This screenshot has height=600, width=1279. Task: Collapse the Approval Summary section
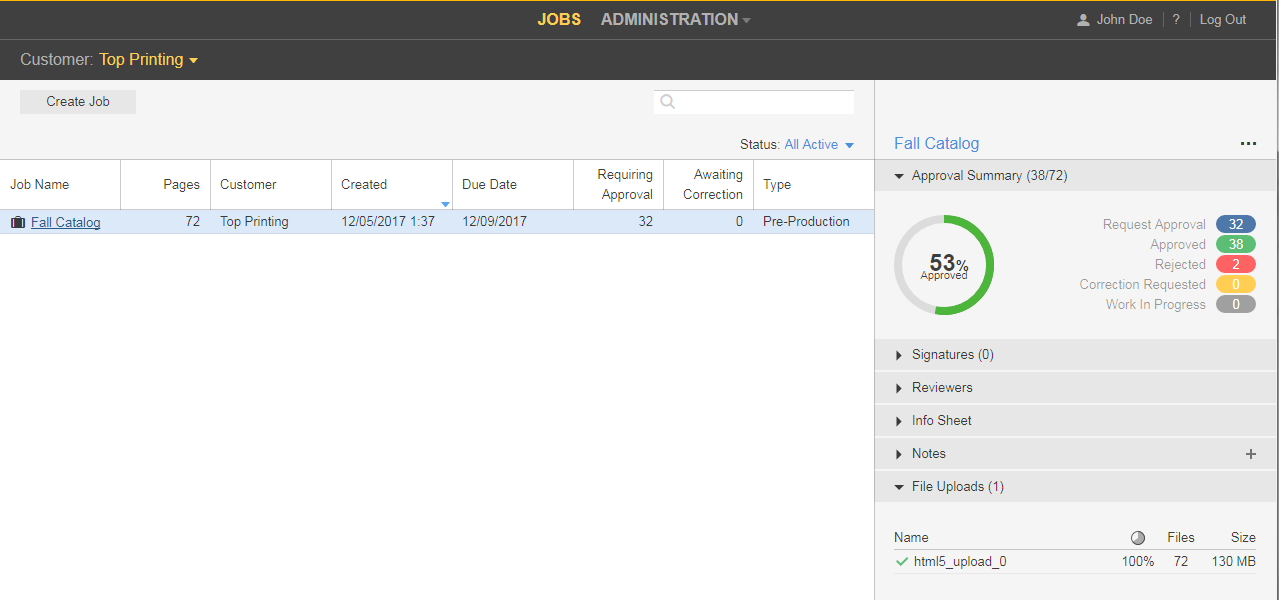900,176
